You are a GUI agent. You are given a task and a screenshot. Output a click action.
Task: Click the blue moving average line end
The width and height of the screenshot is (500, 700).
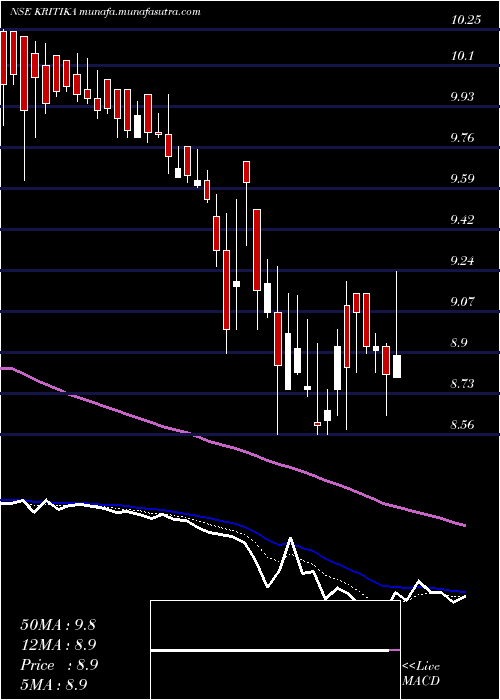click(x=465, y=592)
